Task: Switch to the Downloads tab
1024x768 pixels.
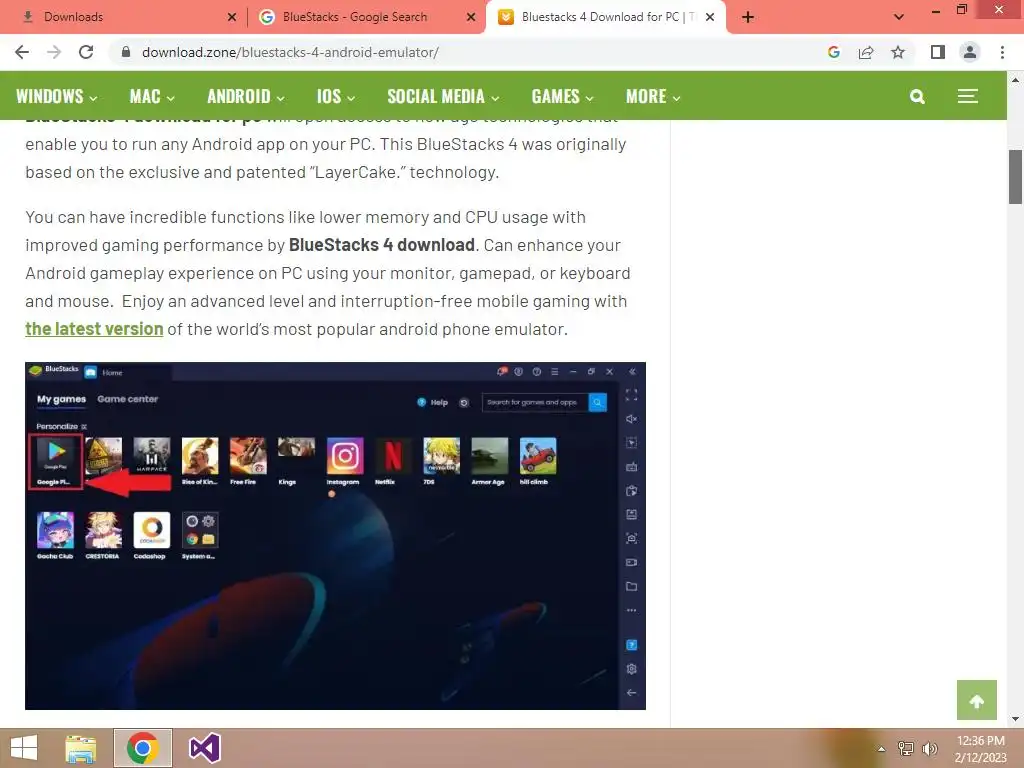Action: [124, 17]
